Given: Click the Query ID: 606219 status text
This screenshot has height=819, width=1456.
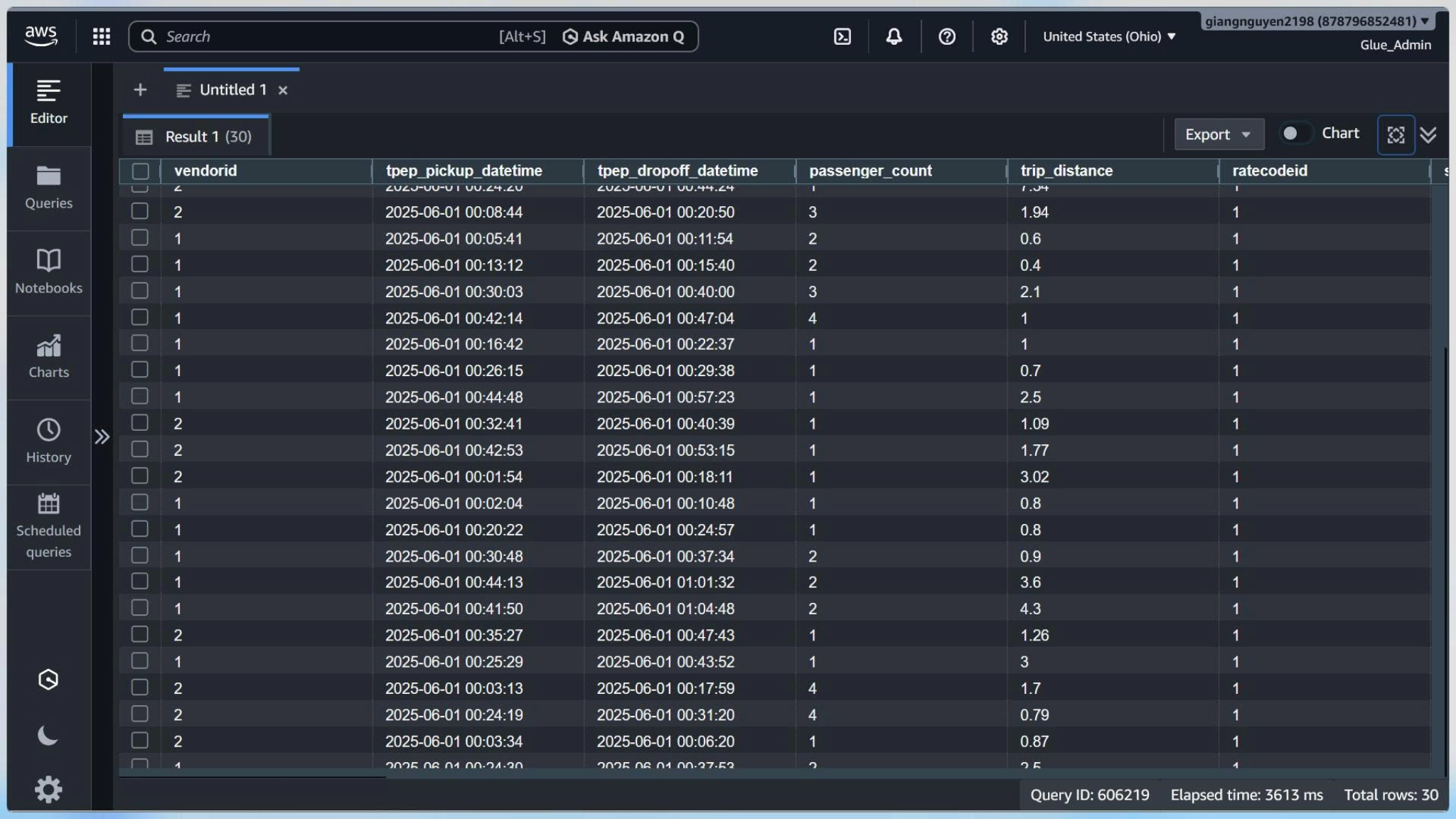Looking at the screenshot, I should (x=1089, y=795).
